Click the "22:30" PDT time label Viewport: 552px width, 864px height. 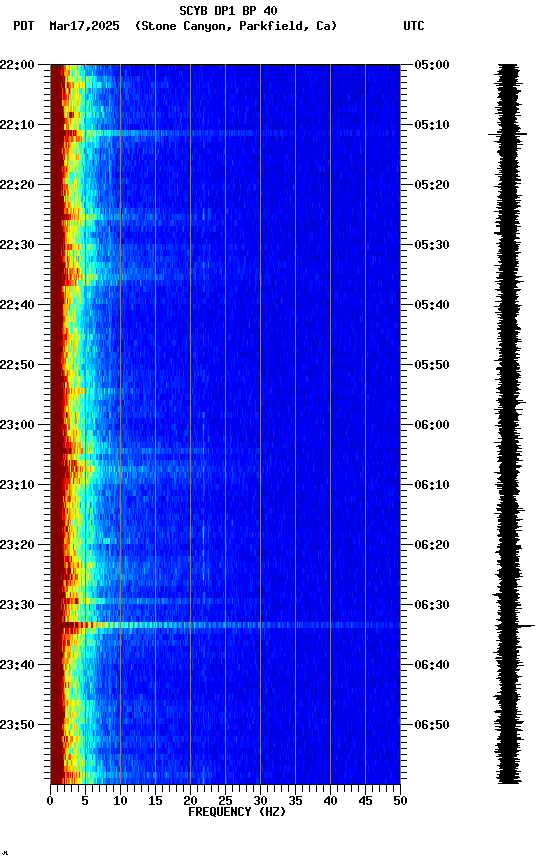(x=17, y=245)
